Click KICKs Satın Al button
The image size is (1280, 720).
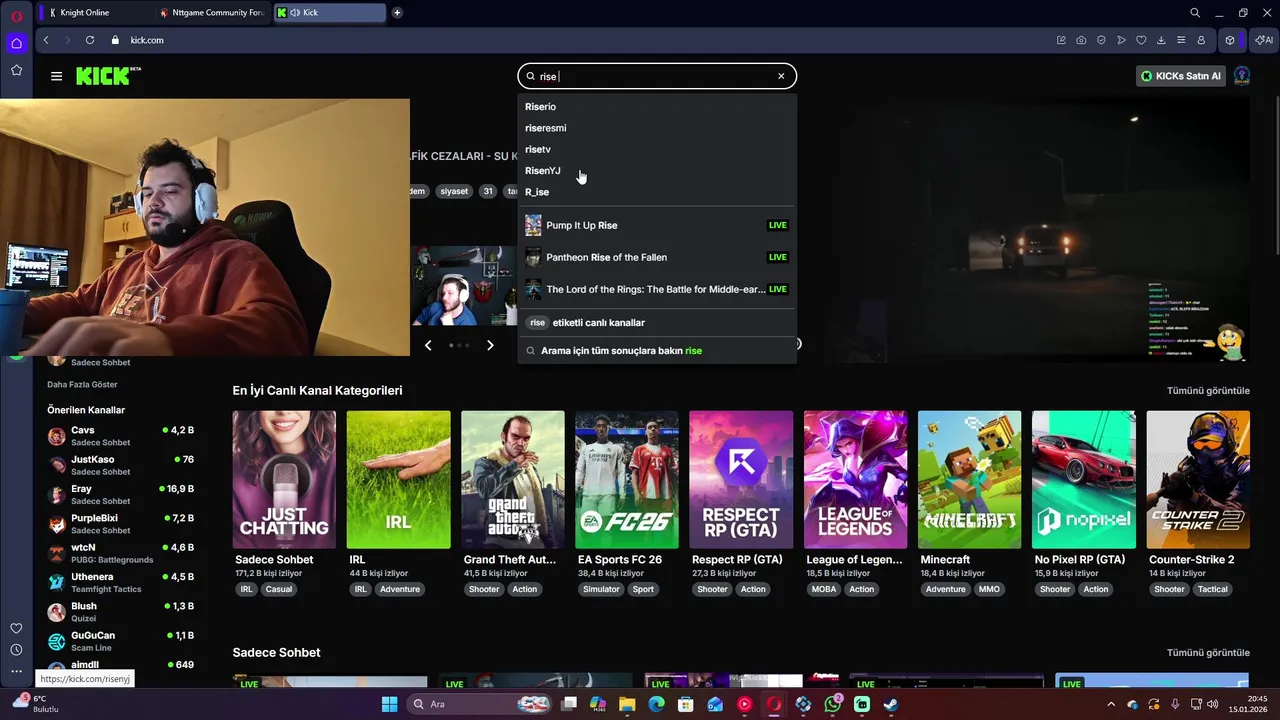coord(1181,76)
